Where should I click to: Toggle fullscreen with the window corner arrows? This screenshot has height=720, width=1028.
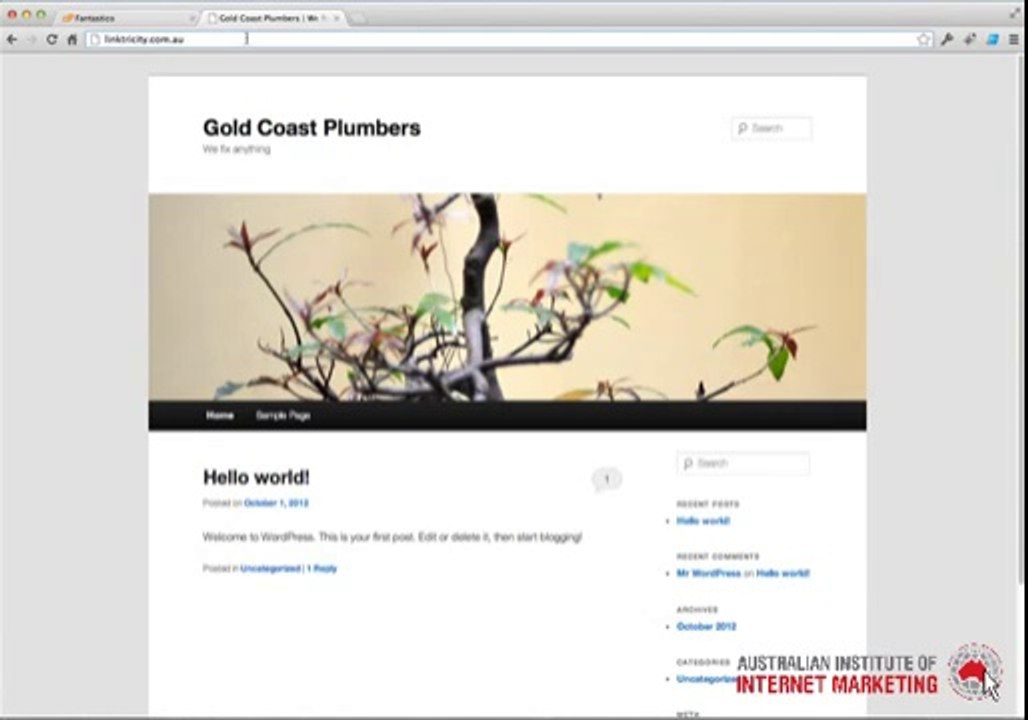[x=1015, y=13]
